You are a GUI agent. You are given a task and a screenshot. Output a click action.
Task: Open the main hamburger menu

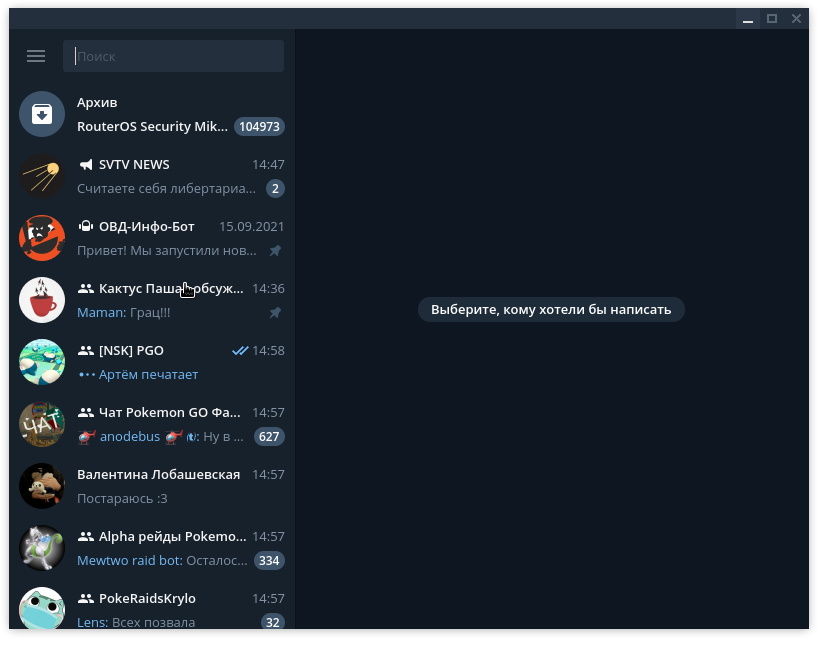pyautogui.click(x=36, y=56)
